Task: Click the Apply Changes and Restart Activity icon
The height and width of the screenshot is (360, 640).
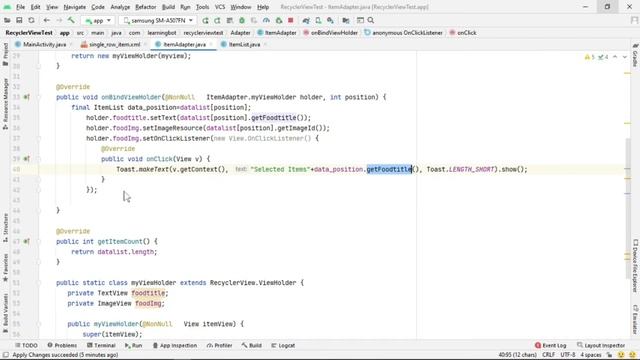Action: coord(218,20)
